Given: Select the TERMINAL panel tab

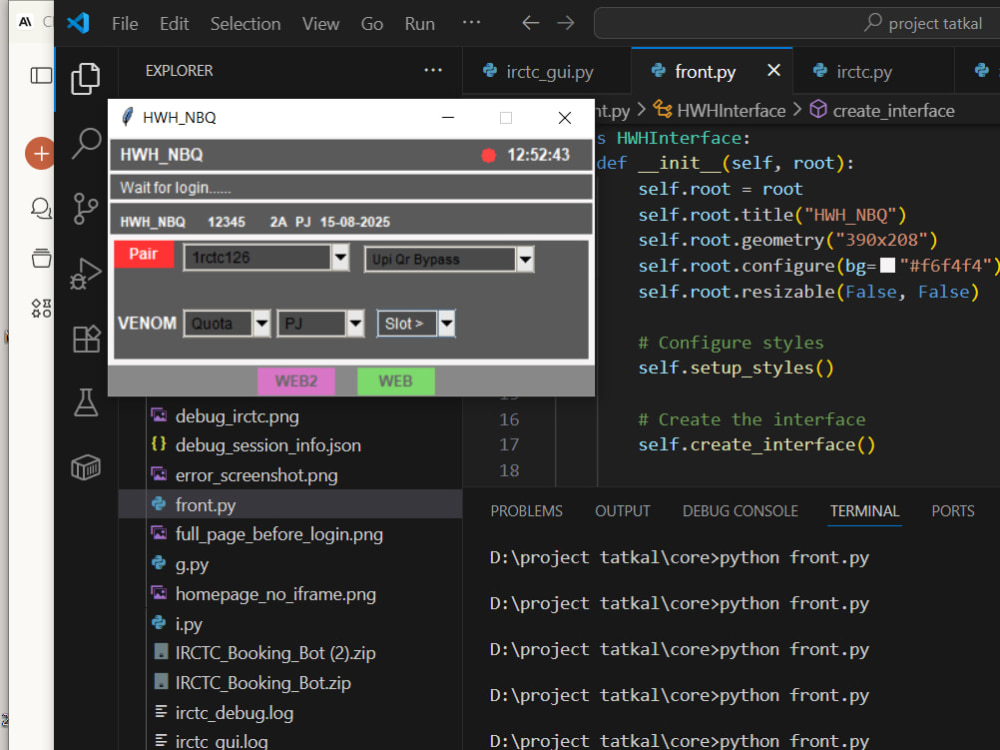Looking at the screenshot, I should click(864, 511).
